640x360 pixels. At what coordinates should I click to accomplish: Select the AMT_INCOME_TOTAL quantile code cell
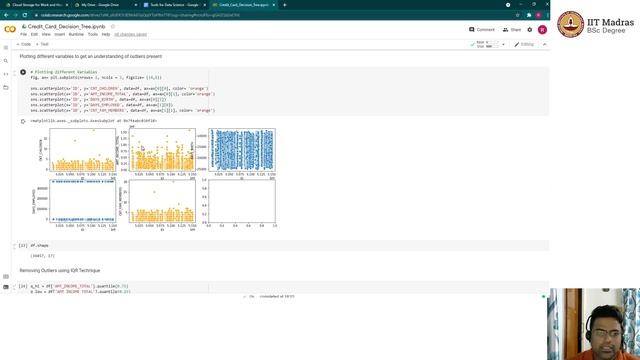(x=283, y=288)
